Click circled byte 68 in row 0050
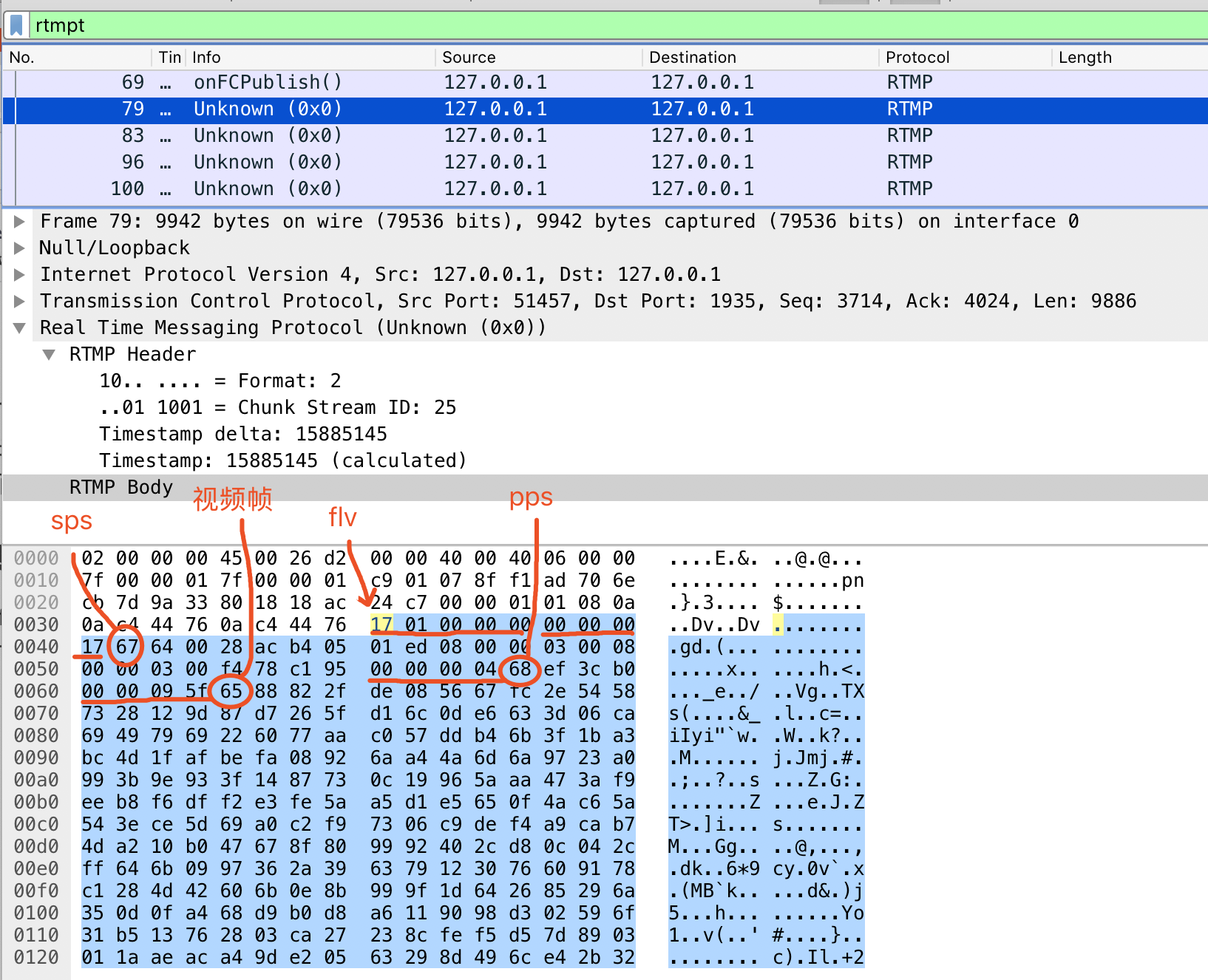The height and width of the screenshot is (980, 1208). [520, 669]
